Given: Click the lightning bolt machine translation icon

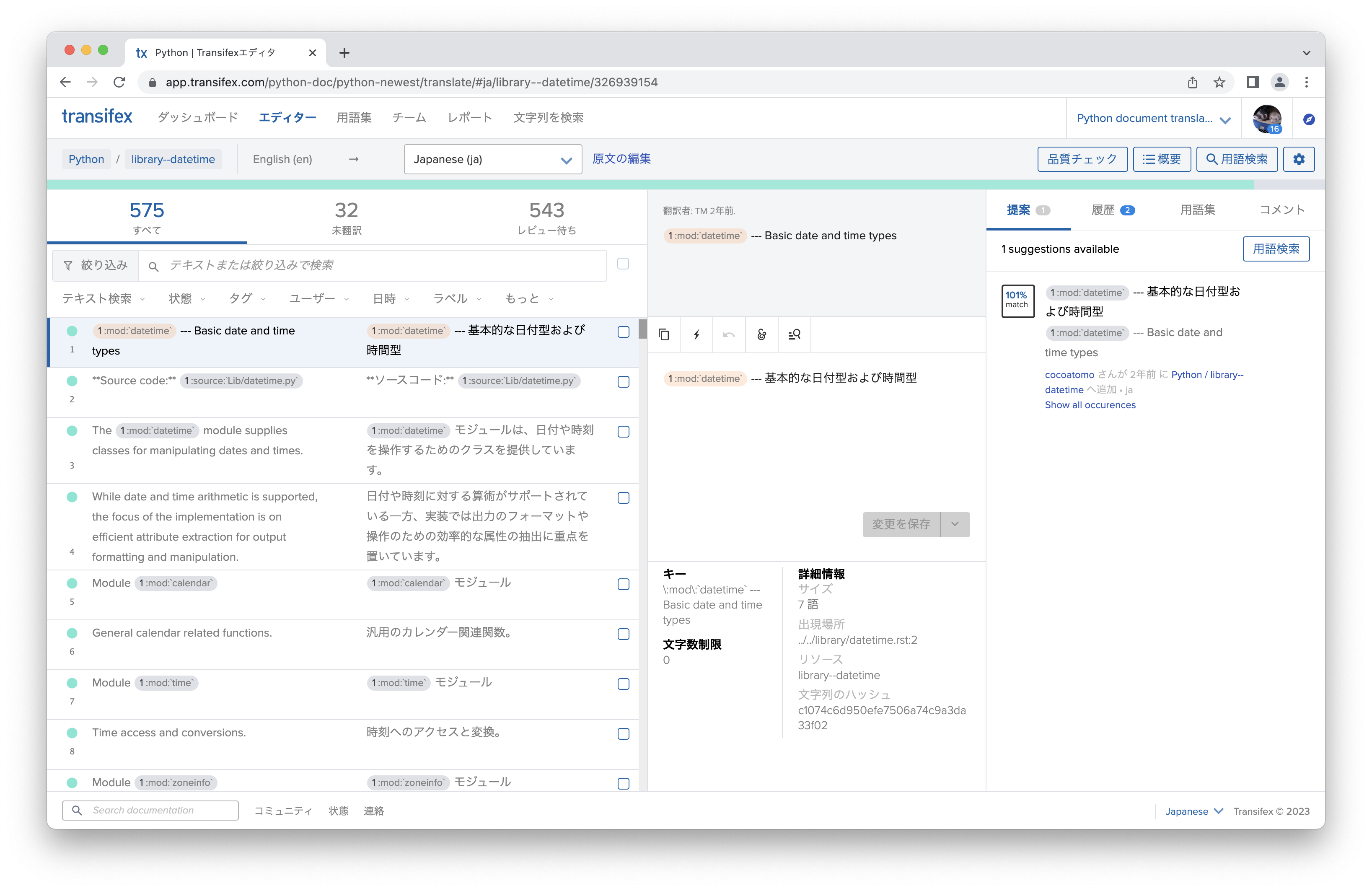Looking at the screenshot, I should coord(696,334).
